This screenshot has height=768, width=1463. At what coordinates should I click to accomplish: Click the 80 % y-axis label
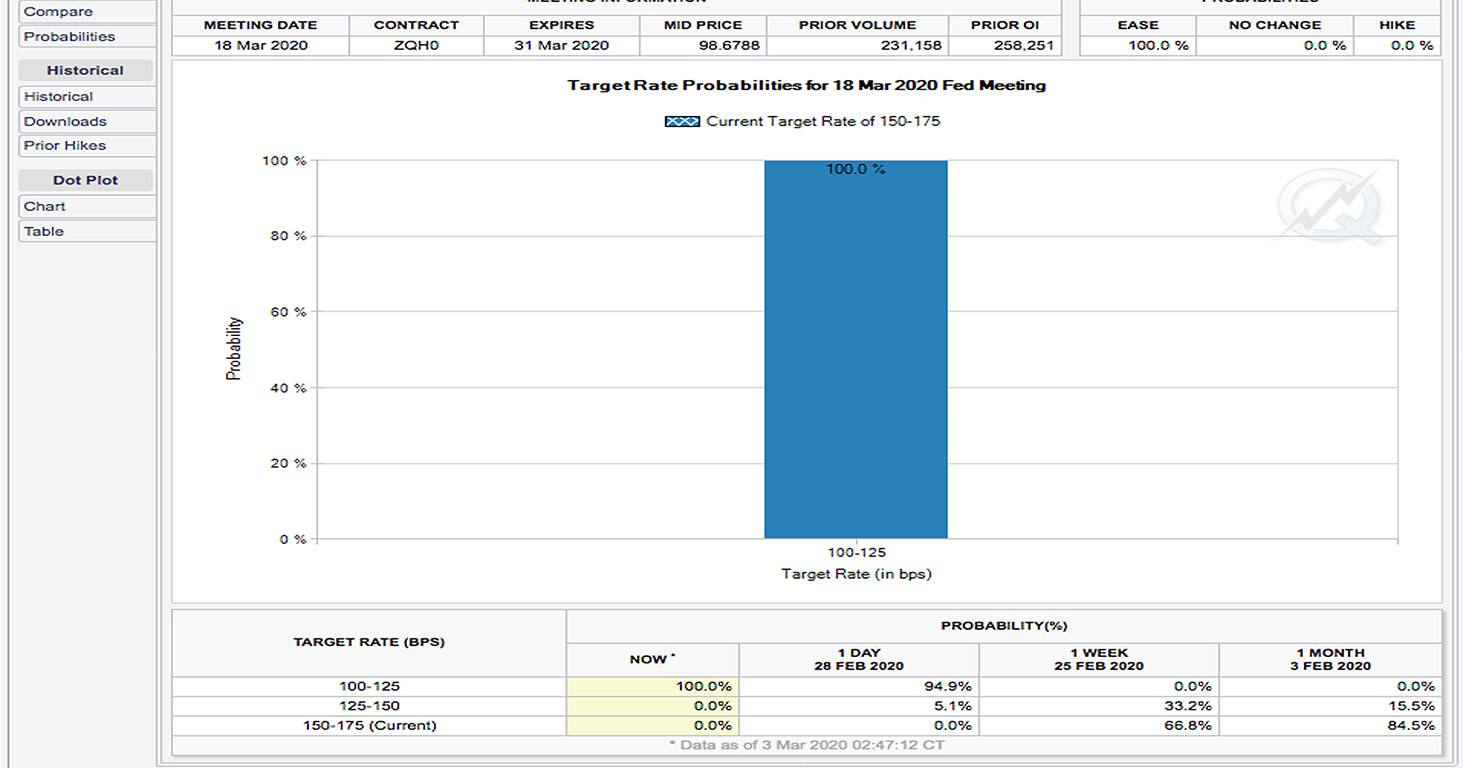[x=289, y=236]
